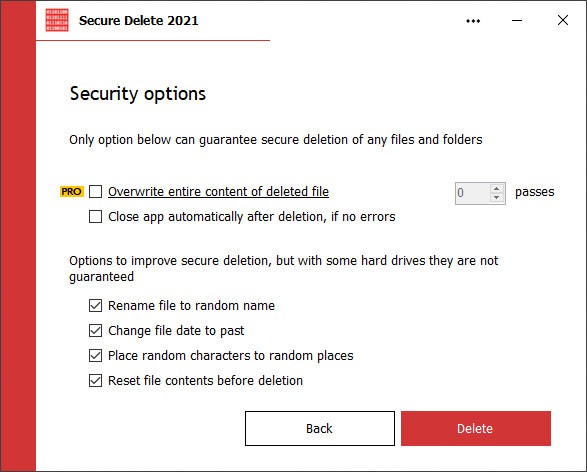Click the Secure Delete app logo icon

pos(57,20)
